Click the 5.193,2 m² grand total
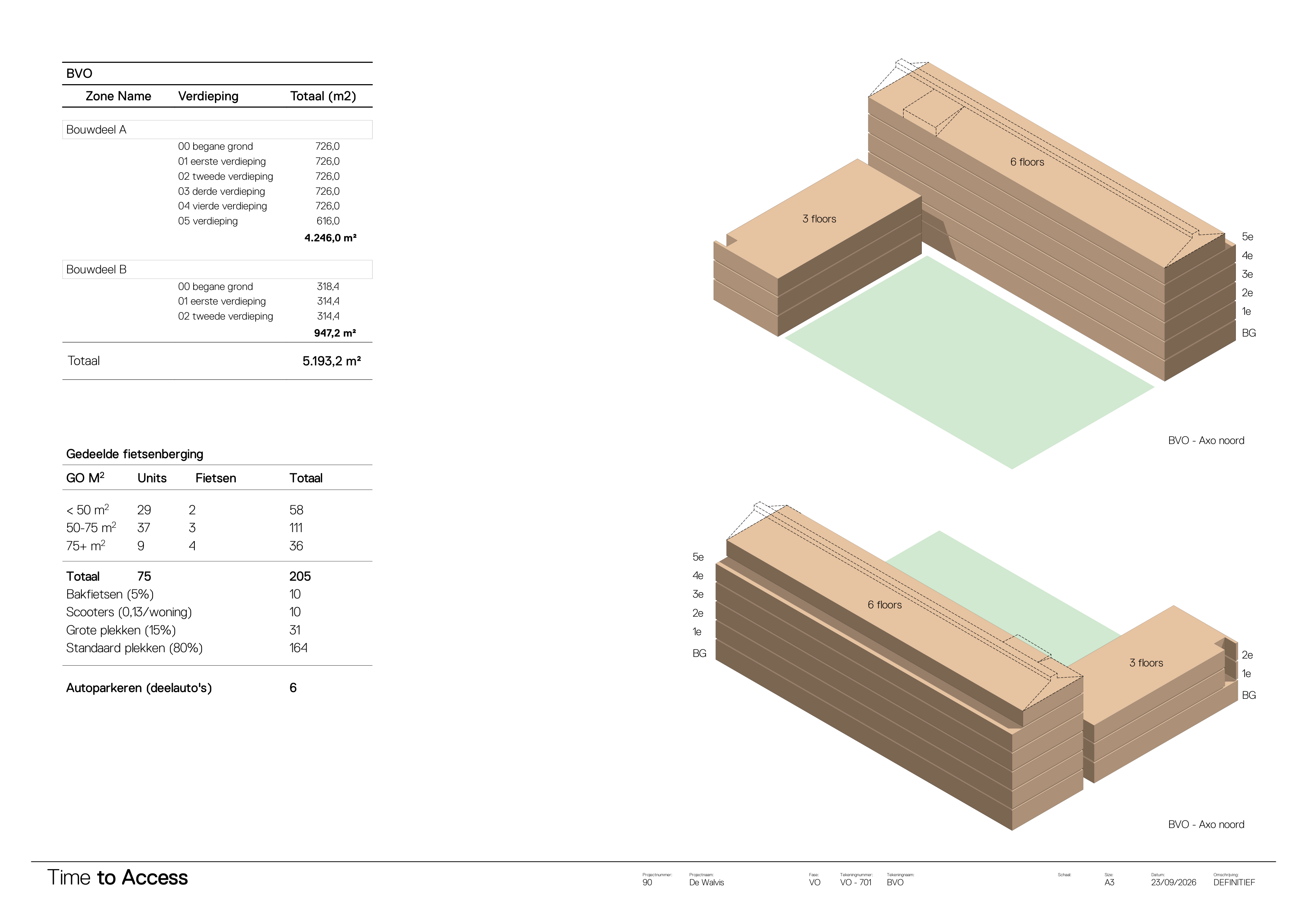 (x=331, y=361)
